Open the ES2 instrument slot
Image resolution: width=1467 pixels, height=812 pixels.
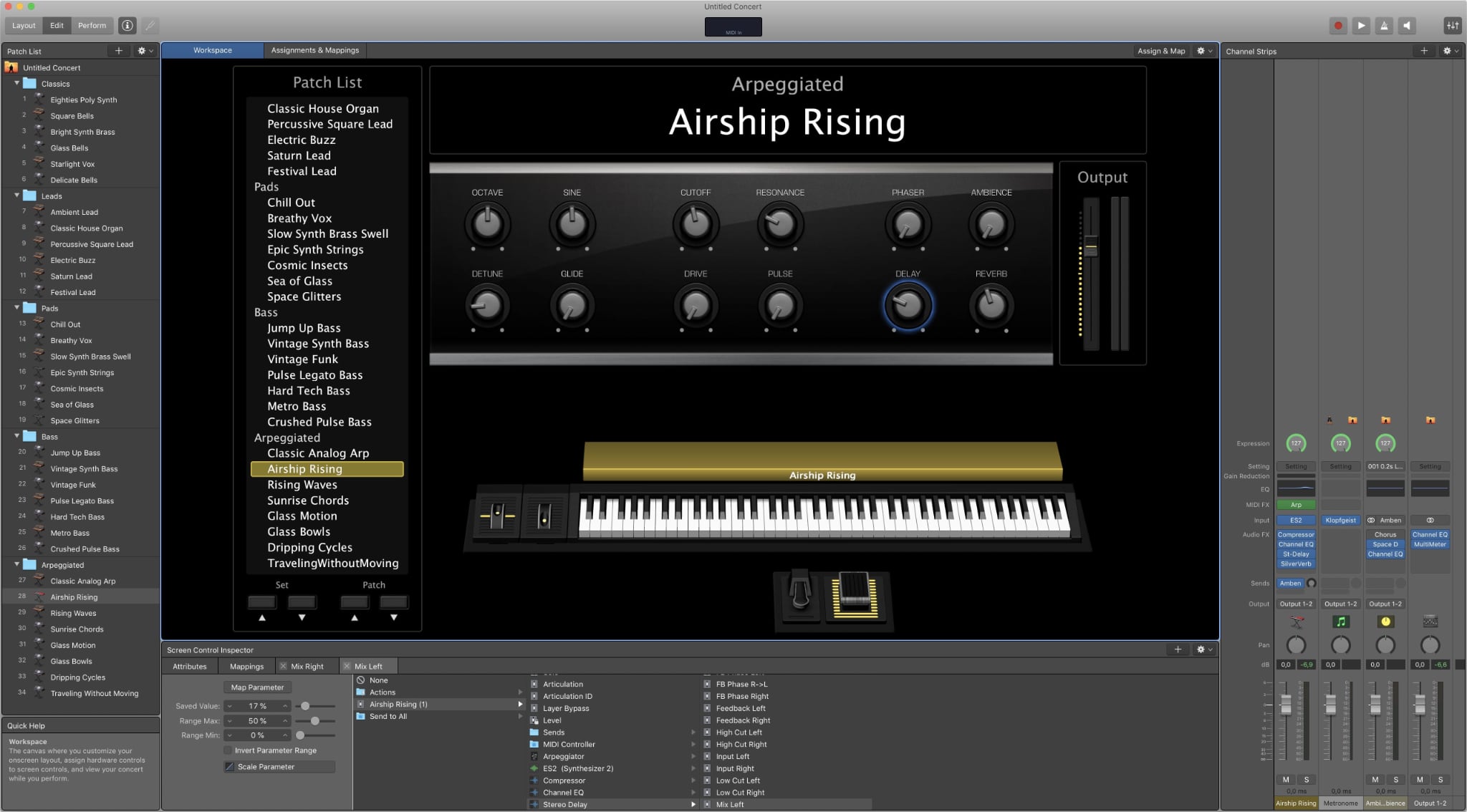(x=1296, y=521)
